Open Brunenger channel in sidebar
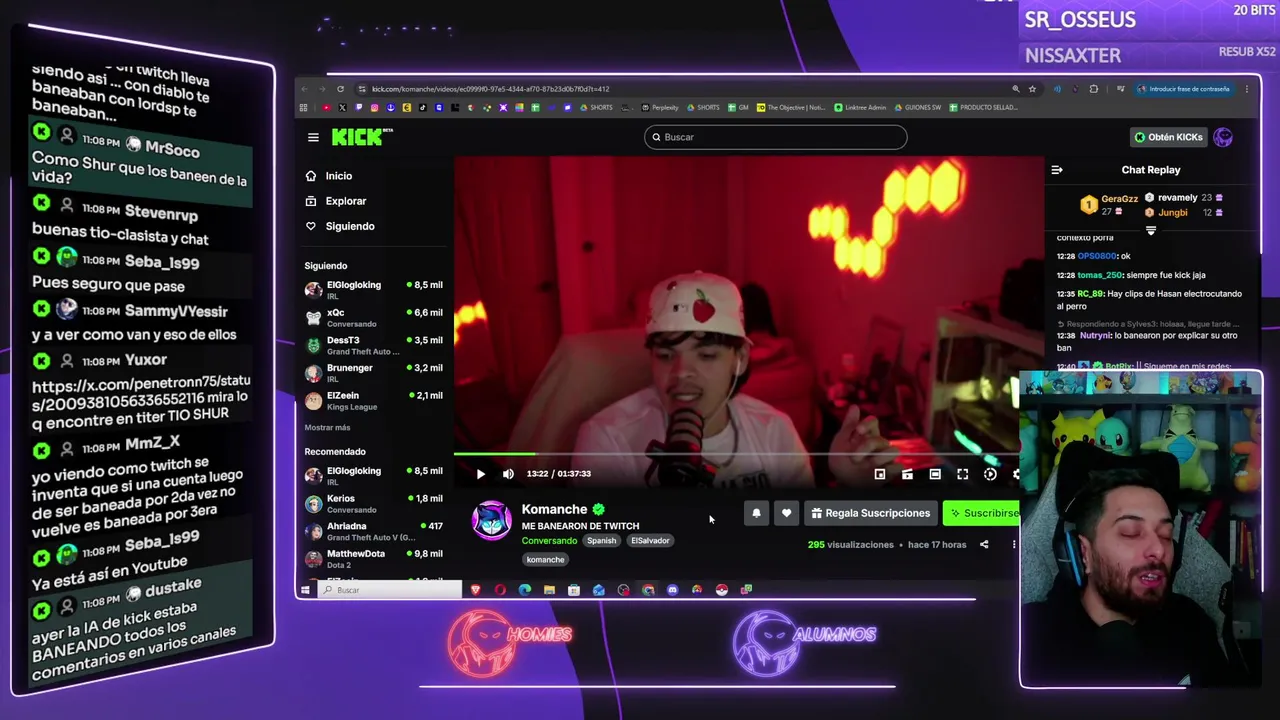1280x720 pixels. [x=374, y=372]
